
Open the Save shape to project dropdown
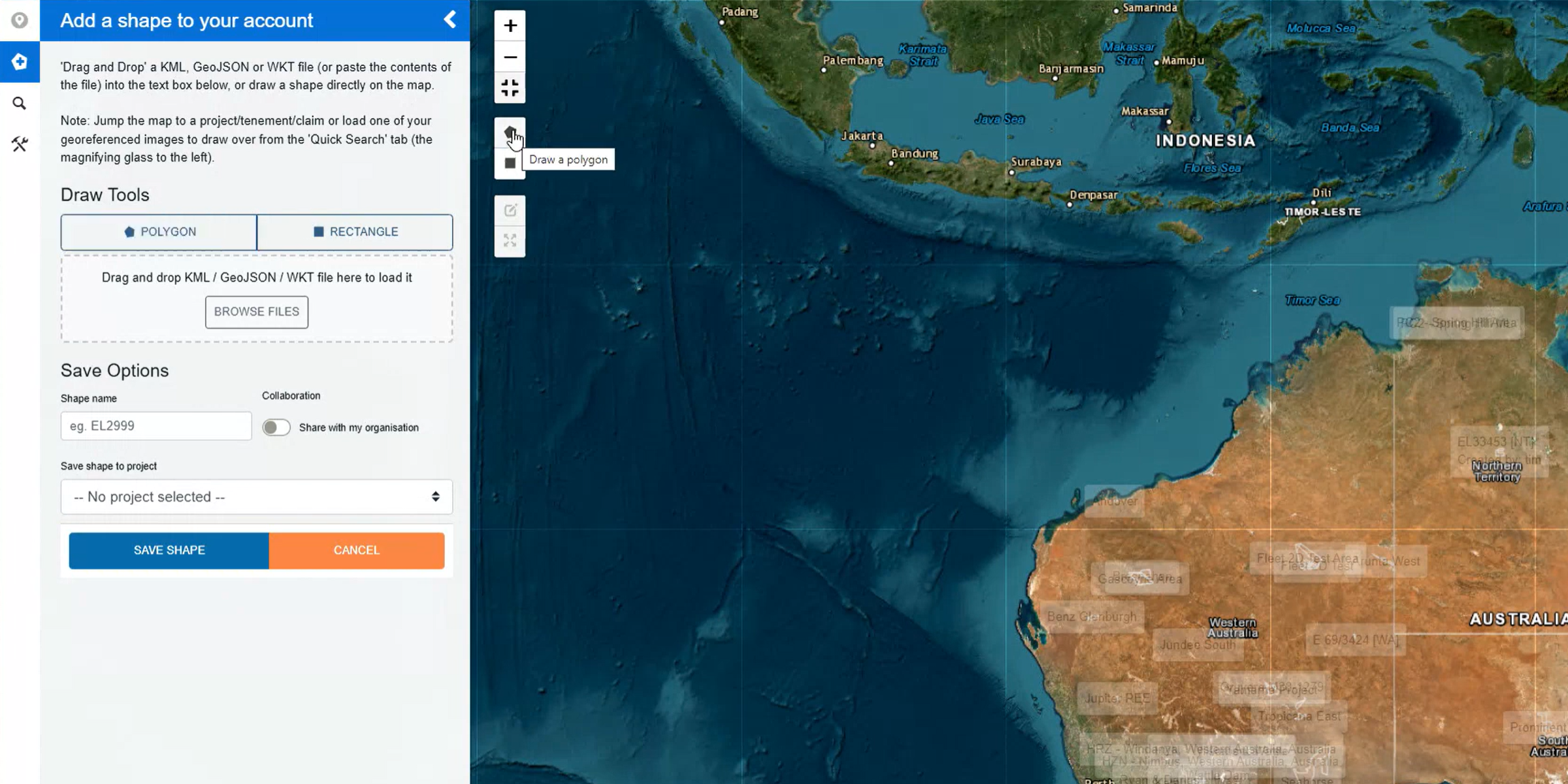click(257, 497)
